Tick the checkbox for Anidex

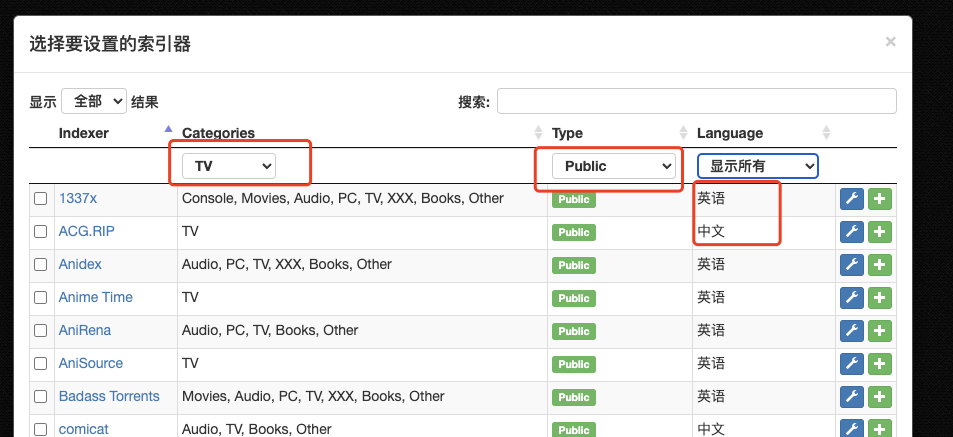tap(41, 264)
